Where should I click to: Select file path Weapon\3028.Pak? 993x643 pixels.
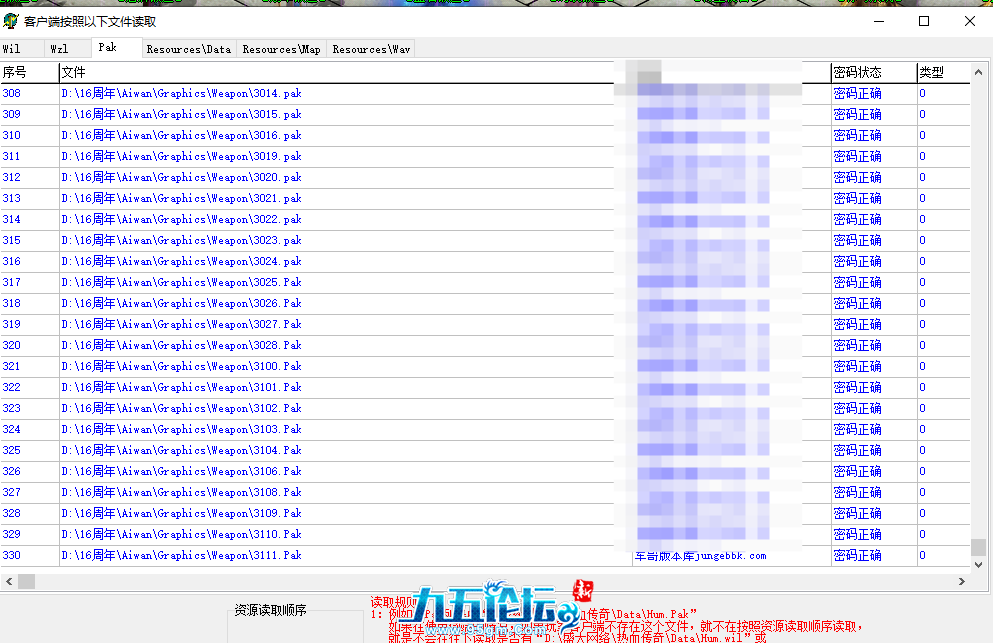[181, 345]
